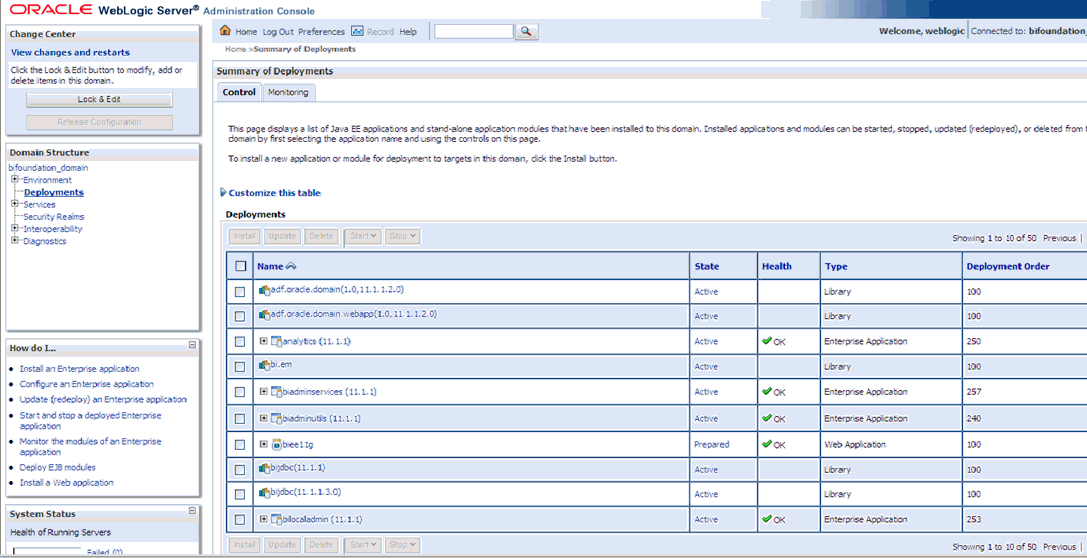Click the toolbar search input field
This screenshot has height=558, width=1087.
(x=474, y=31)
